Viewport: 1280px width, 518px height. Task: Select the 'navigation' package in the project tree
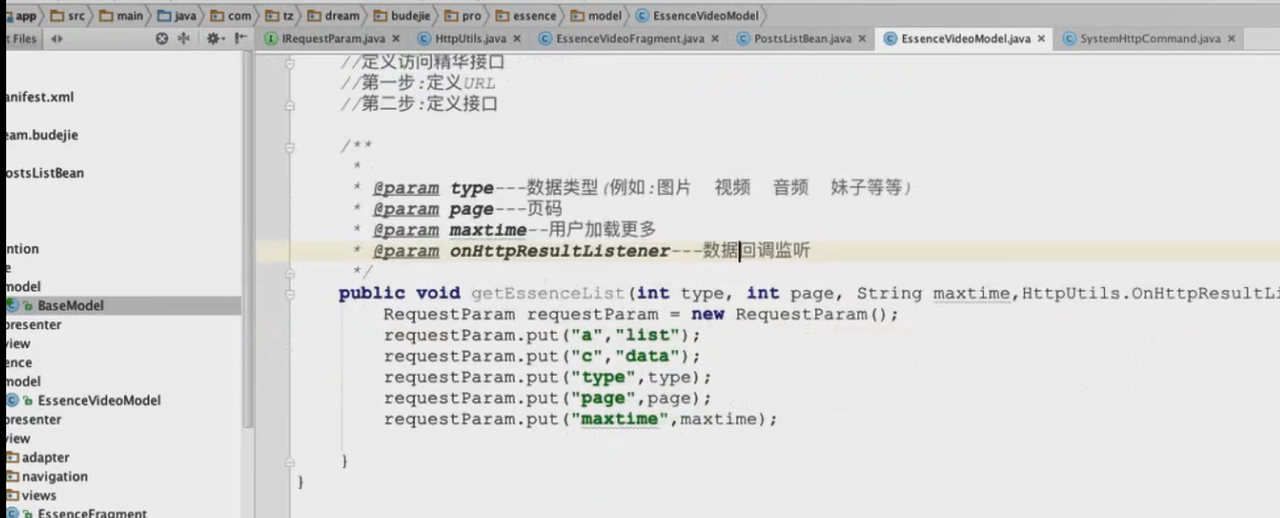click(x=55, y=476)
